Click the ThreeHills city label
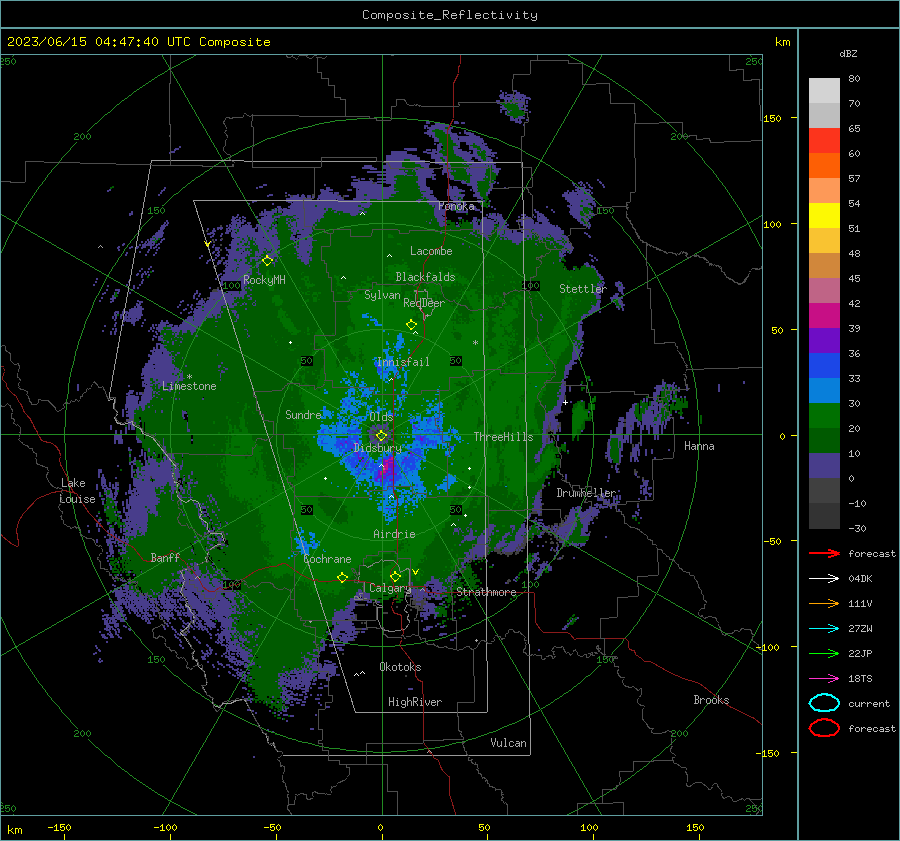The width and height of the screenshot is (900, 841). pyautogui.click(x=503, y=437)
